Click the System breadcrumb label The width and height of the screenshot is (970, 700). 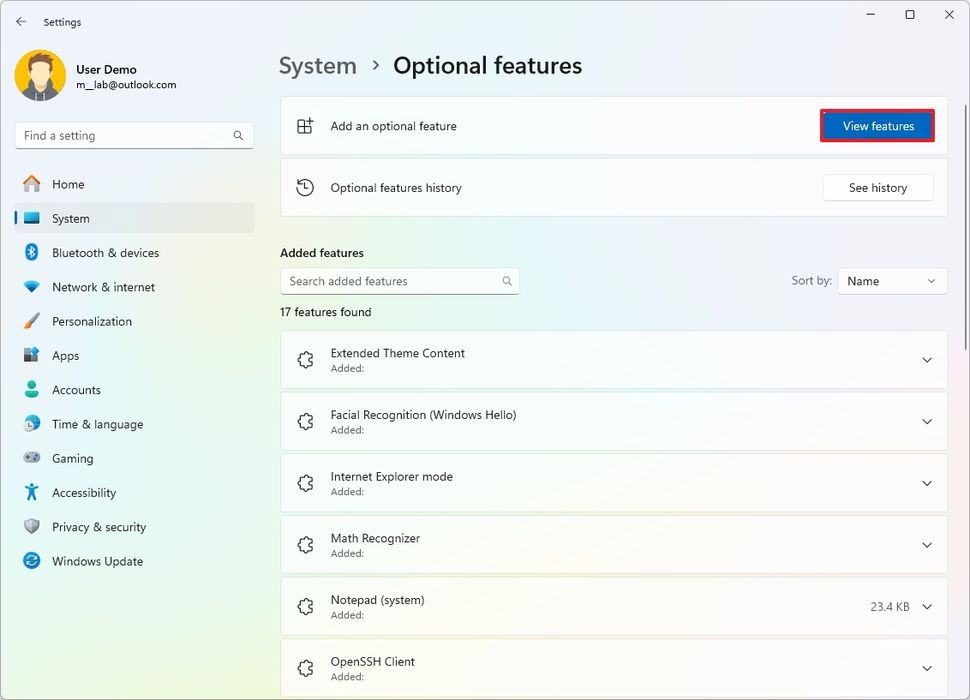click(317, 65)
